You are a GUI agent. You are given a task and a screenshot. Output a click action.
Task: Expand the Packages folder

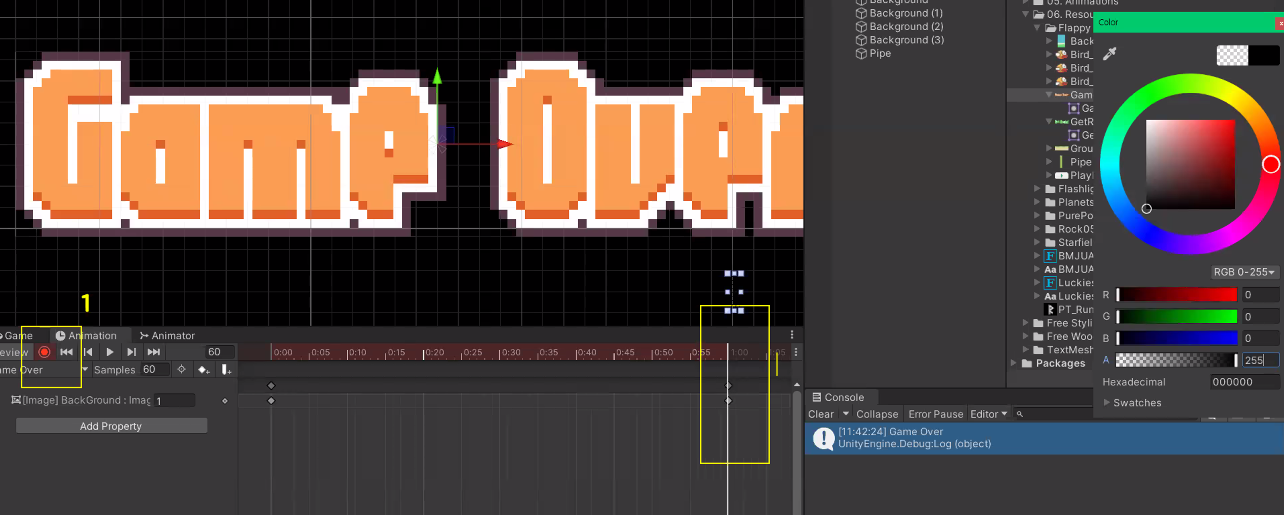1013,363
